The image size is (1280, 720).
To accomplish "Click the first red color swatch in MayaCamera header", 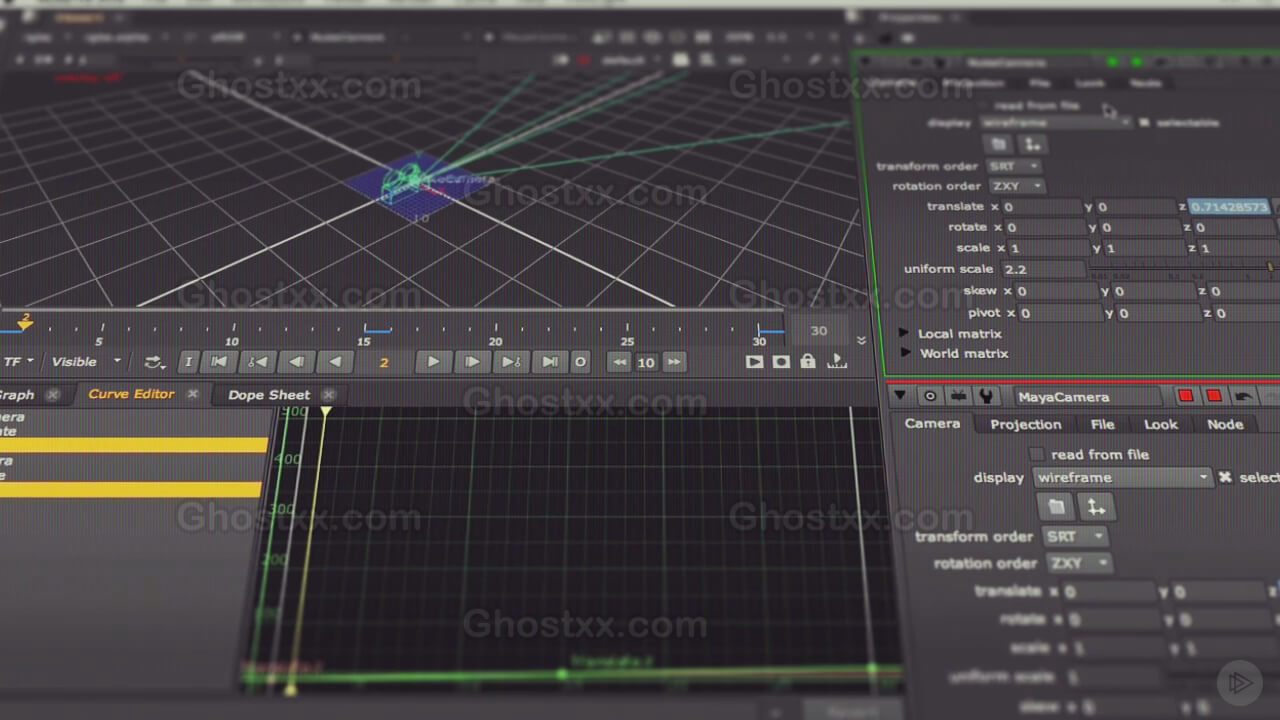I will click(1186, 397).
